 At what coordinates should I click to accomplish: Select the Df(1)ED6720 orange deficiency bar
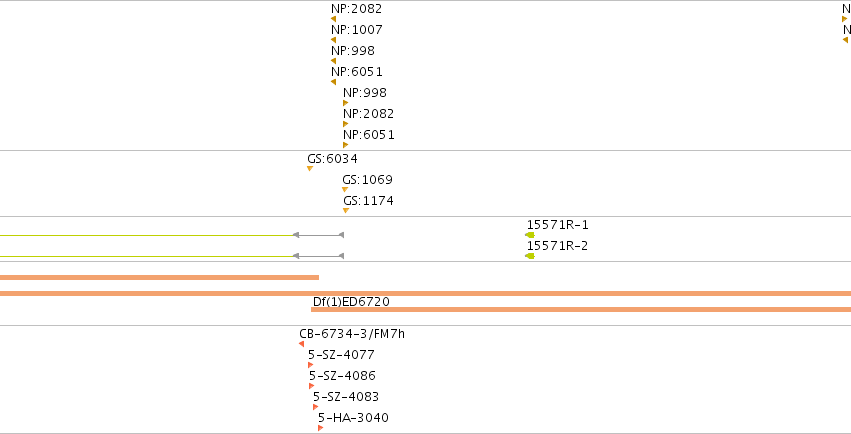click(x=581, y=310)
